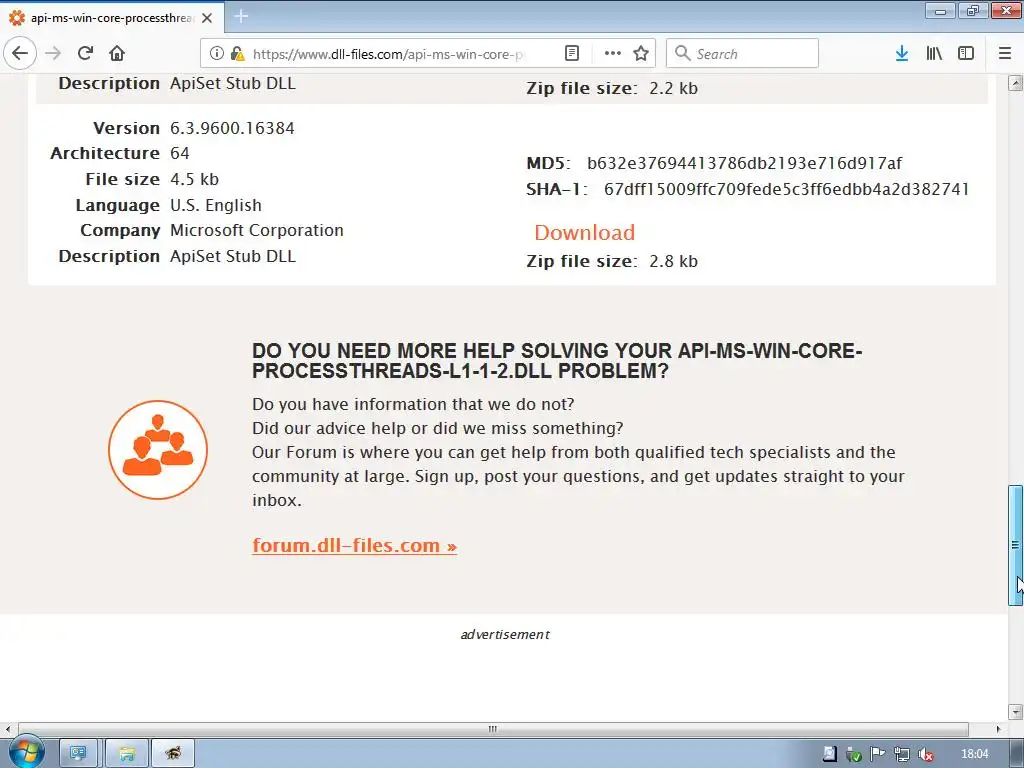The width and height of the screenshot is (1024, 768).
Task: Click the vertical scrollbar thumb
Action: coord(1015,545)
